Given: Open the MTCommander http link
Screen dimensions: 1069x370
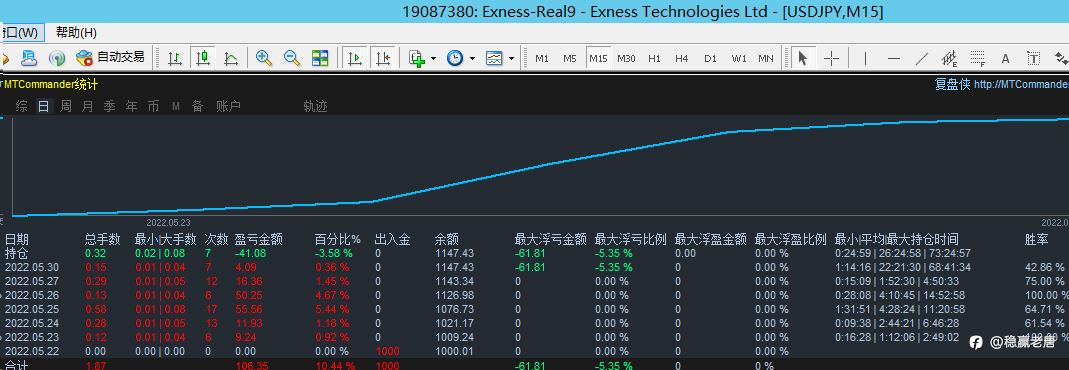Looking at the screenshot, I should (1021, 85).
